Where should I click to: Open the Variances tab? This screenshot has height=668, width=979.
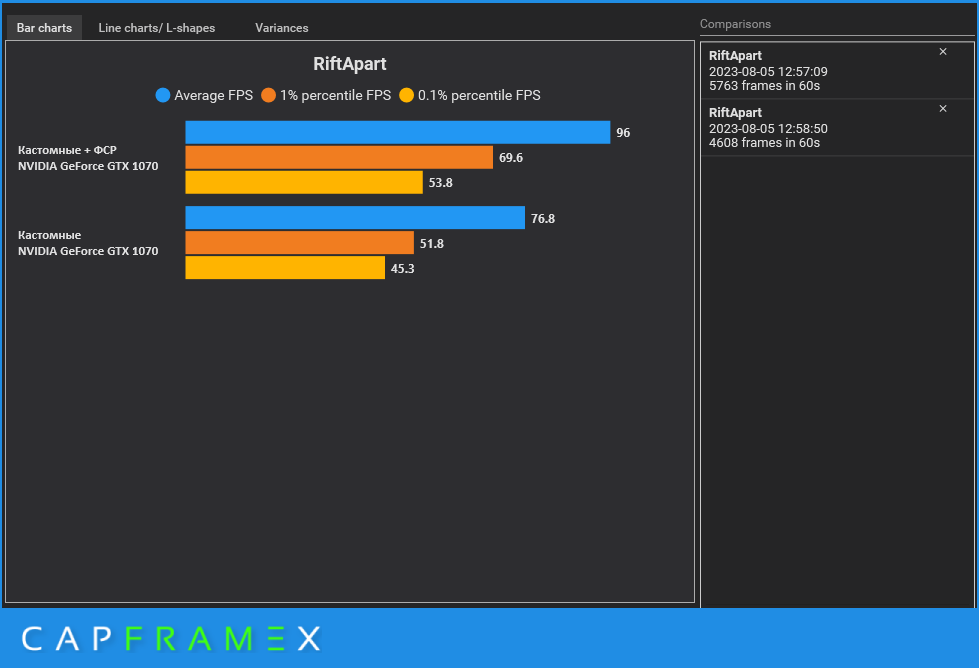[282, 27]
